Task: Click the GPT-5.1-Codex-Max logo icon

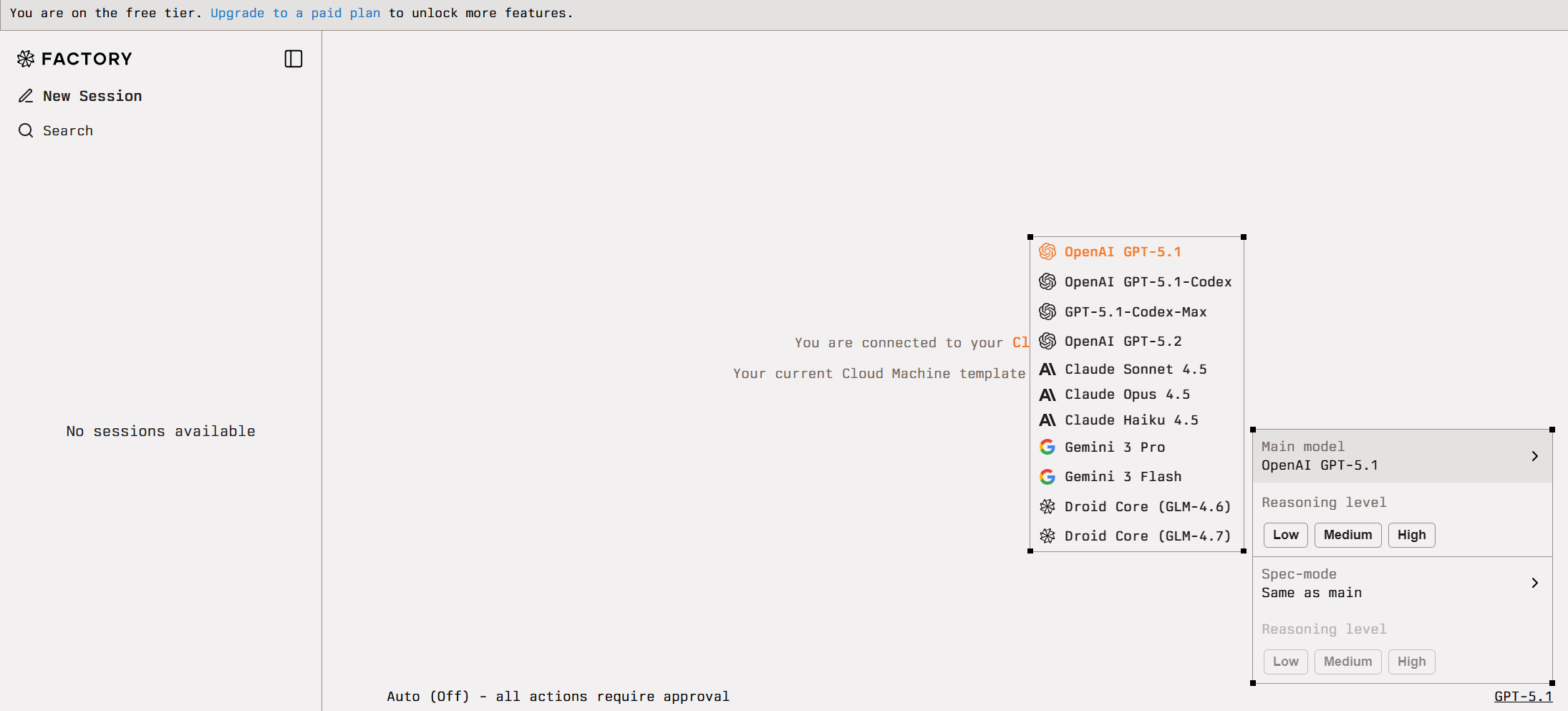Action: [x=1047, y=311]
